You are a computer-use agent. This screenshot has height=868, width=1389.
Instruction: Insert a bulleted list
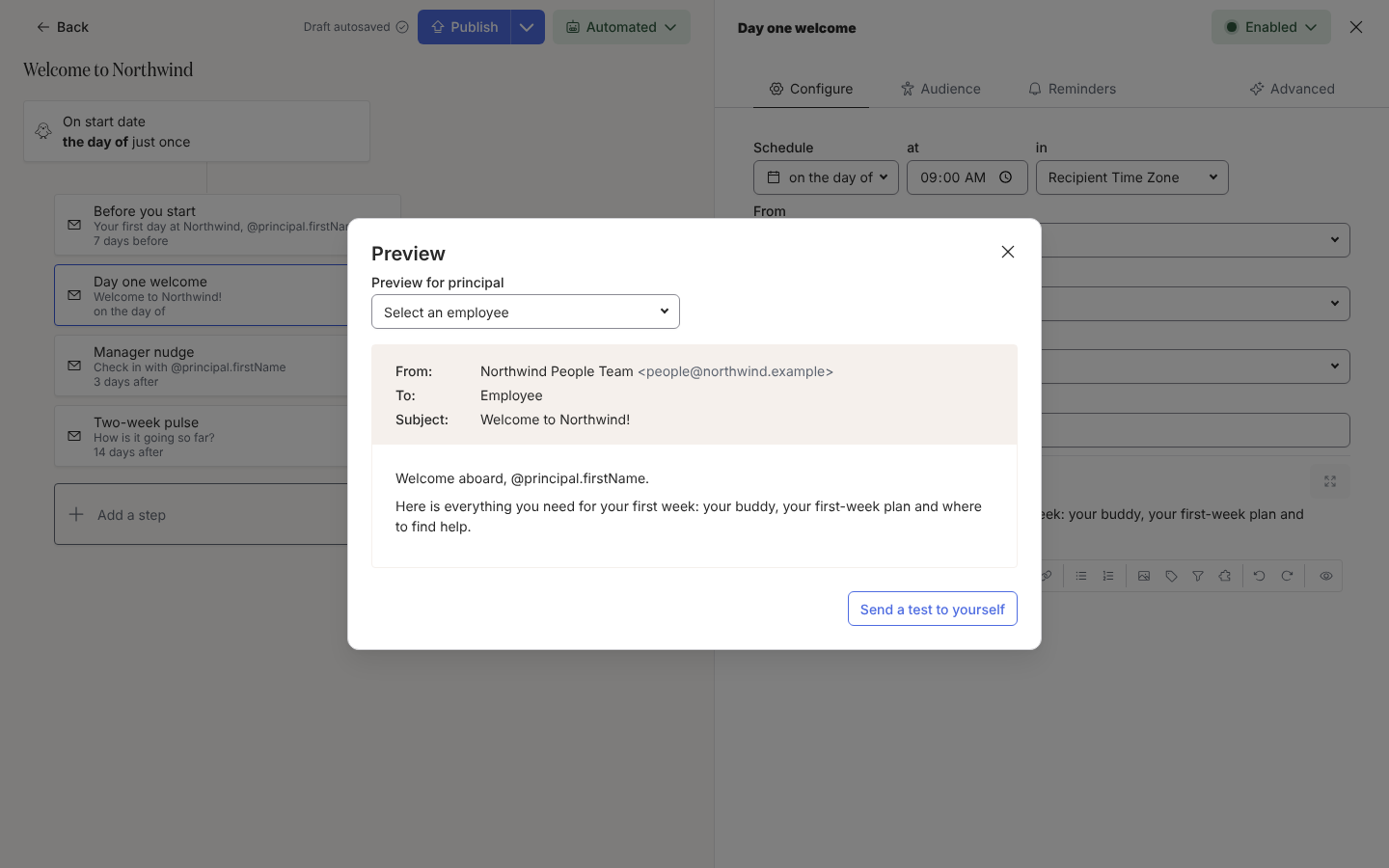(1081, 576)
